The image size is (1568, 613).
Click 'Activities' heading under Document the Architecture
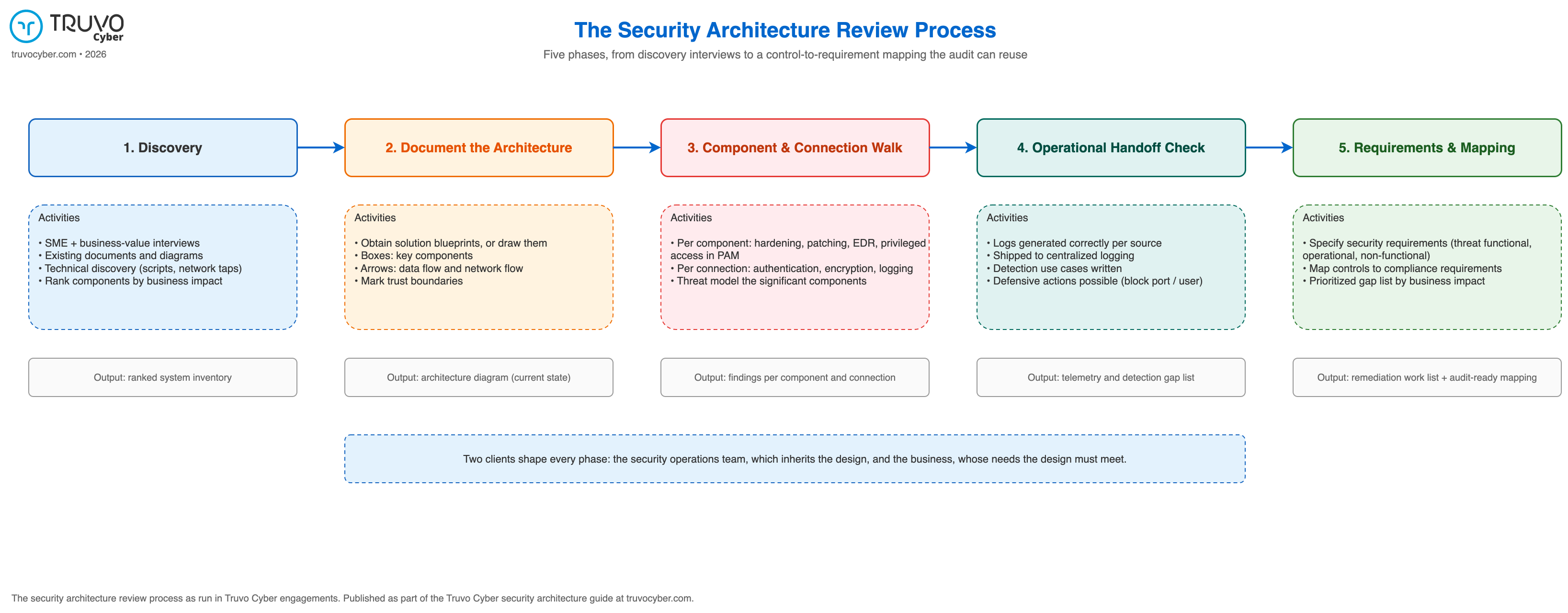[375, 218]
